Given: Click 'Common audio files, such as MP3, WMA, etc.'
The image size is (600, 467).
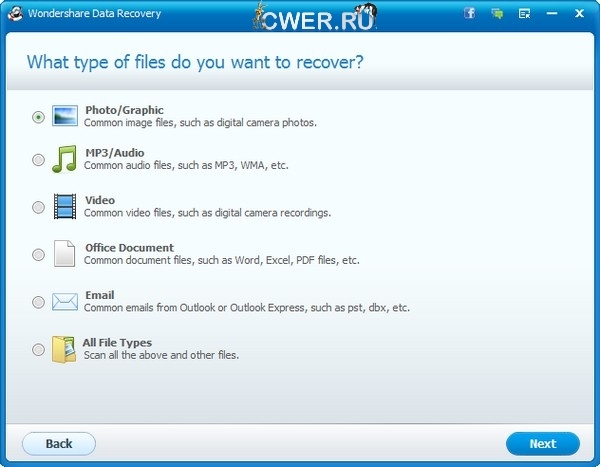Looking at the screenshot, I should click(x=186, y=165).
